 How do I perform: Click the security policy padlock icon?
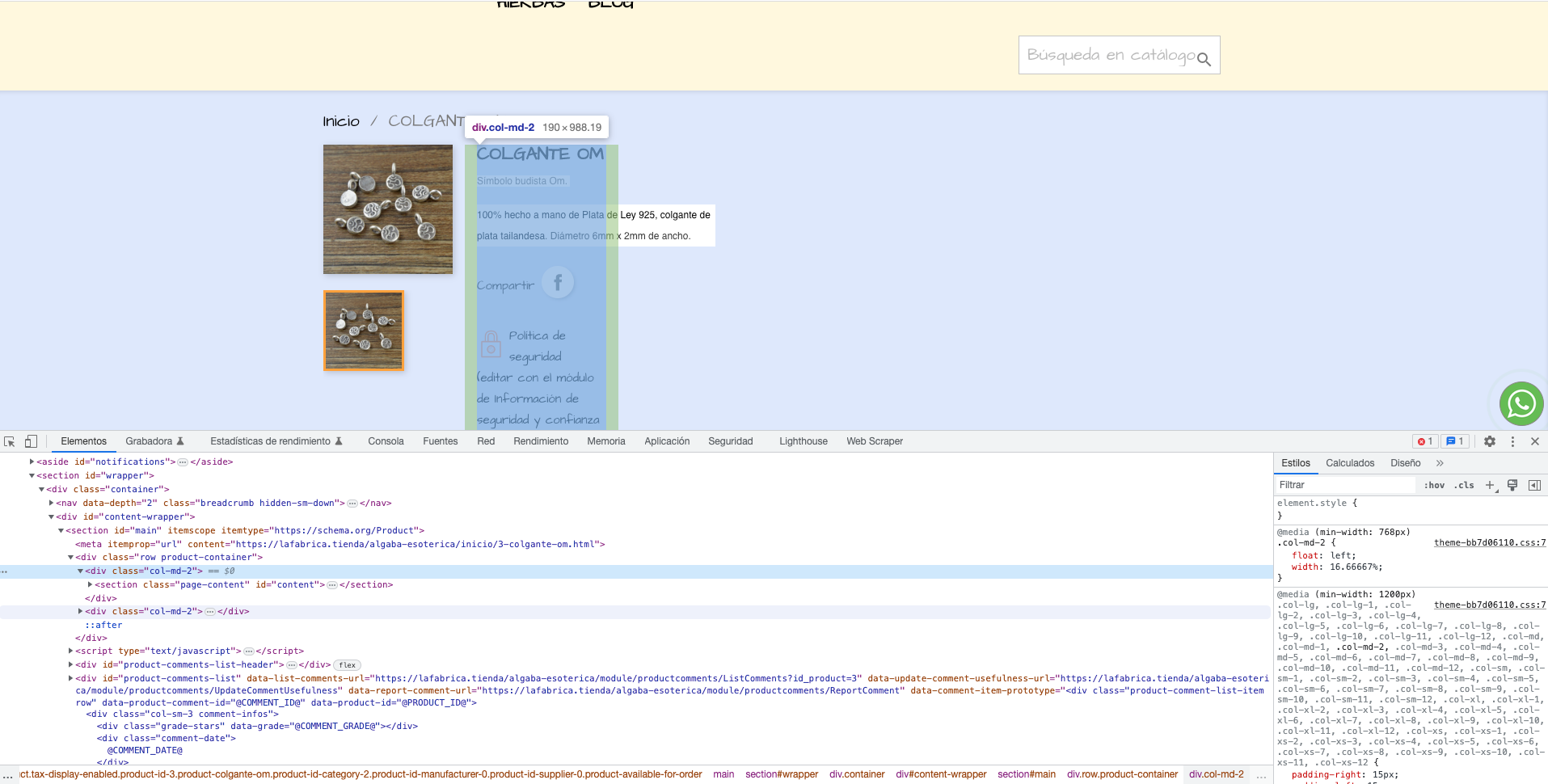click(x=491, y=344)
